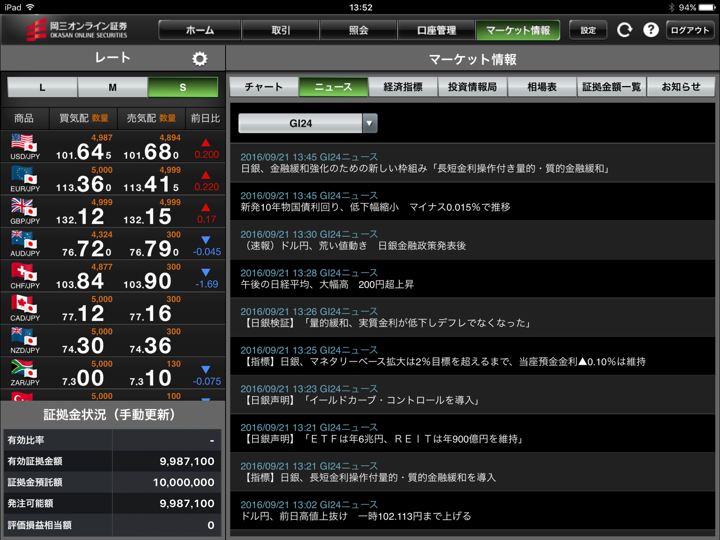The height and width of the screenshot is (540, 720).
Task: Open the GI24 news source dropdown
Action: point(300,123)
